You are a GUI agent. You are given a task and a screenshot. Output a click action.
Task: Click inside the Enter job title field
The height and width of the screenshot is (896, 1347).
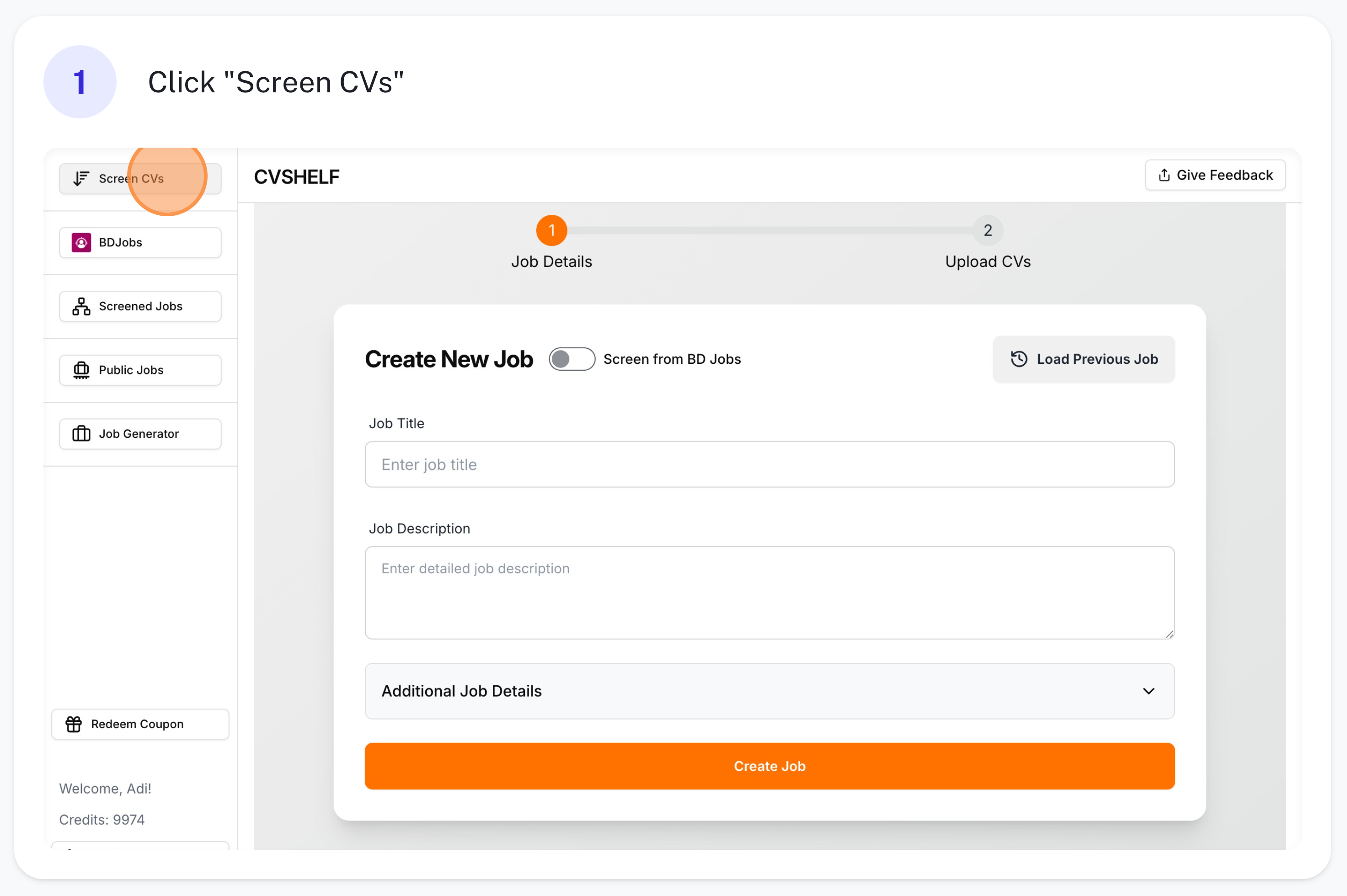pyautogui.click(x=769, y=464)
